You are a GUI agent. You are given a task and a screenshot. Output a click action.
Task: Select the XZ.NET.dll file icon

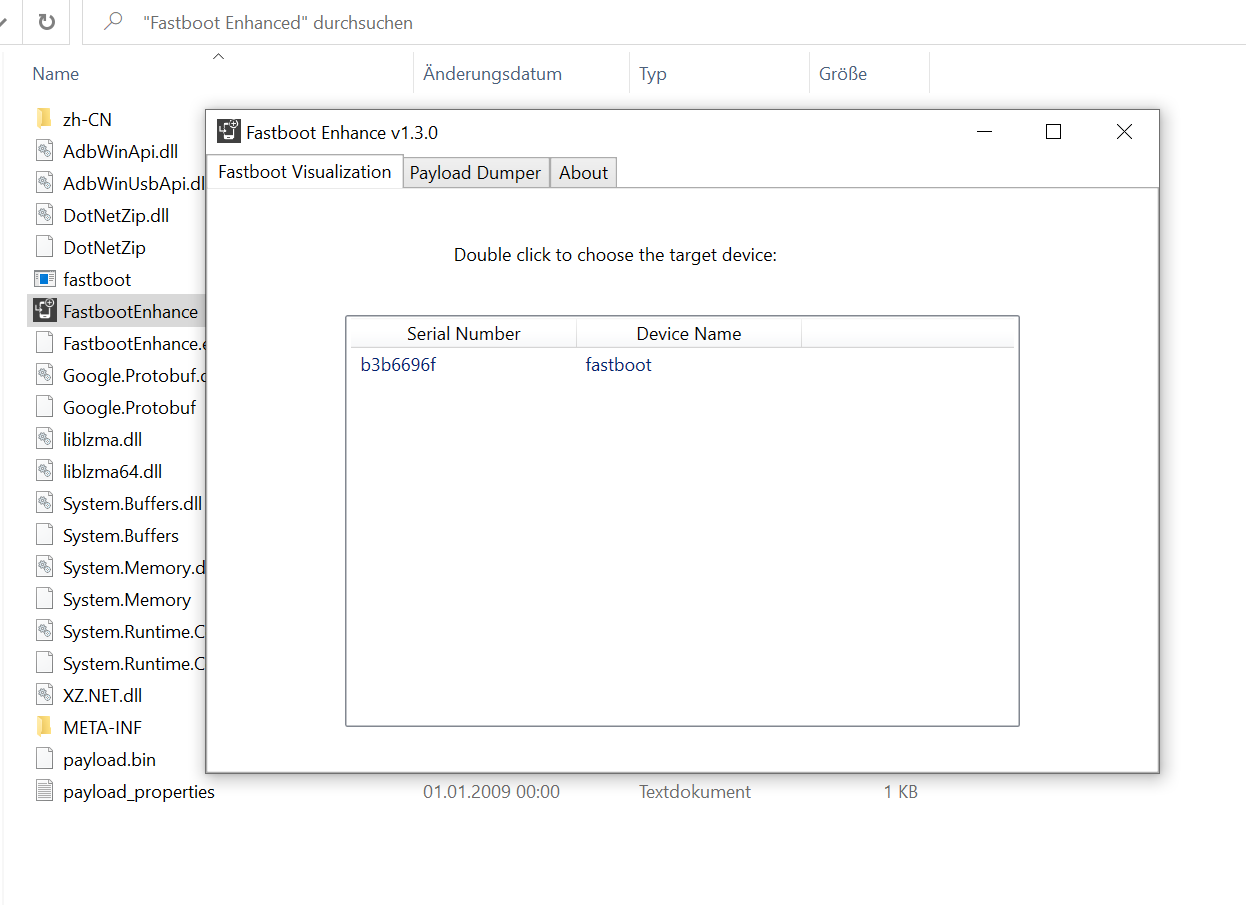(x=44, y=695)
